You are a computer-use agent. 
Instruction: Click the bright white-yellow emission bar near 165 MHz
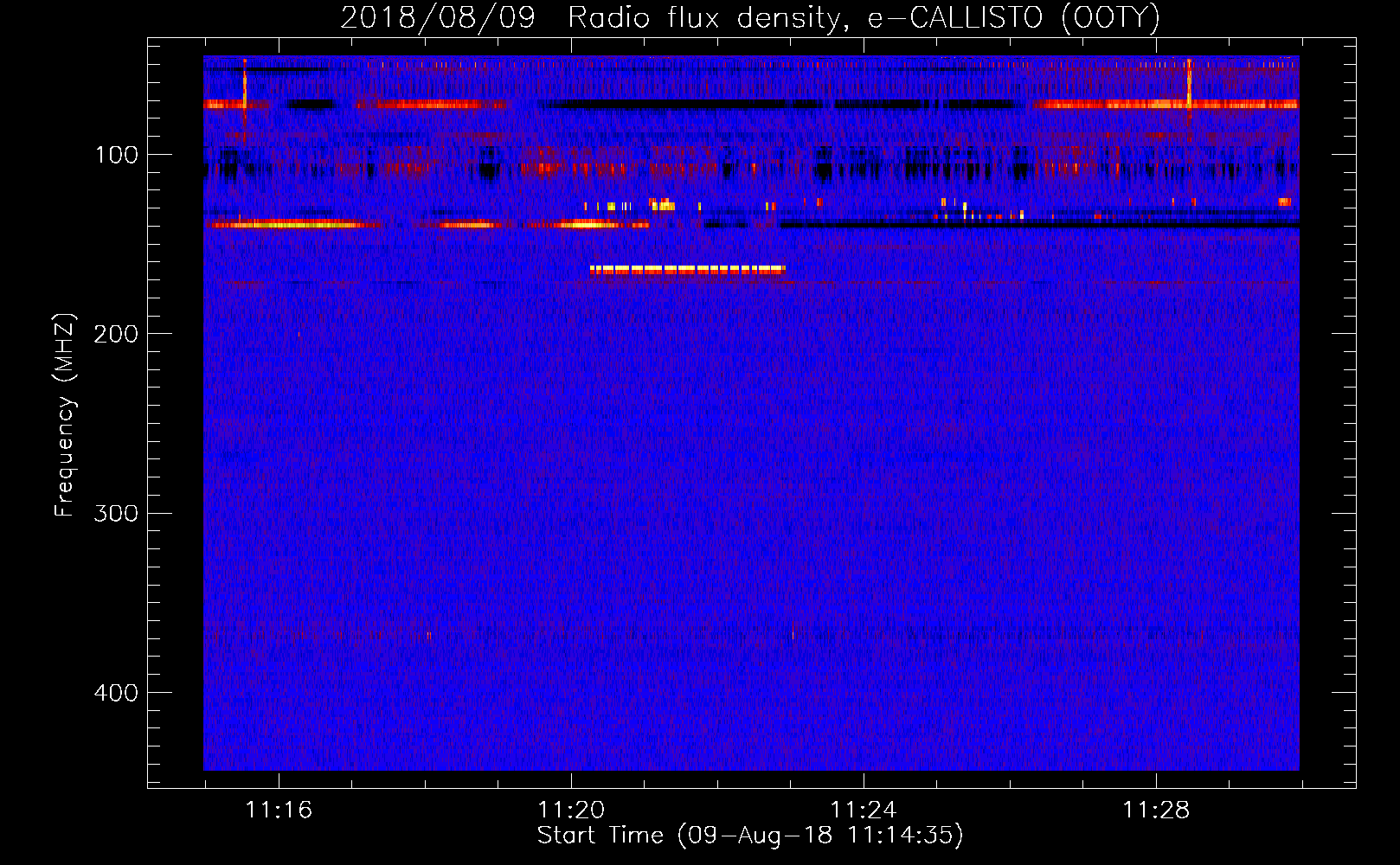click(x=688, y=270)
